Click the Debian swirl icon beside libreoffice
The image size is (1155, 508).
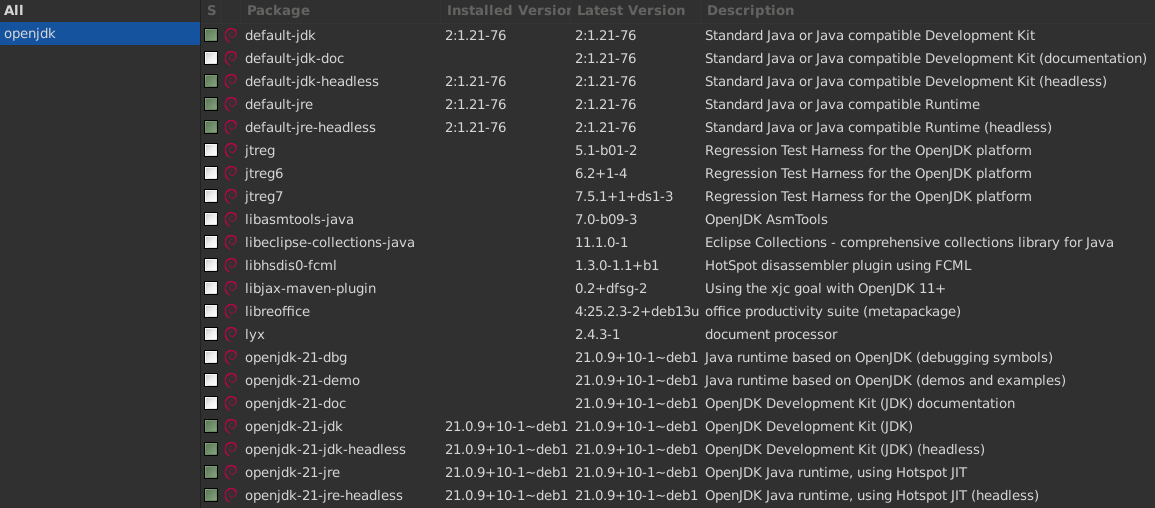231,311
